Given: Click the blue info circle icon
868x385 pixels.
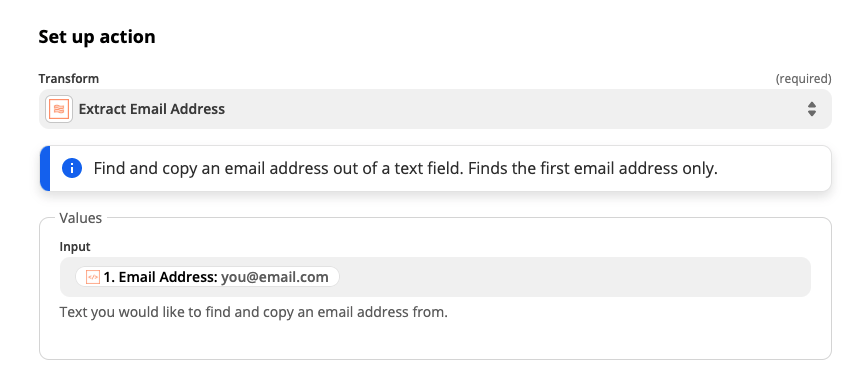Looking at the screenshot, I should pos(72,168).
